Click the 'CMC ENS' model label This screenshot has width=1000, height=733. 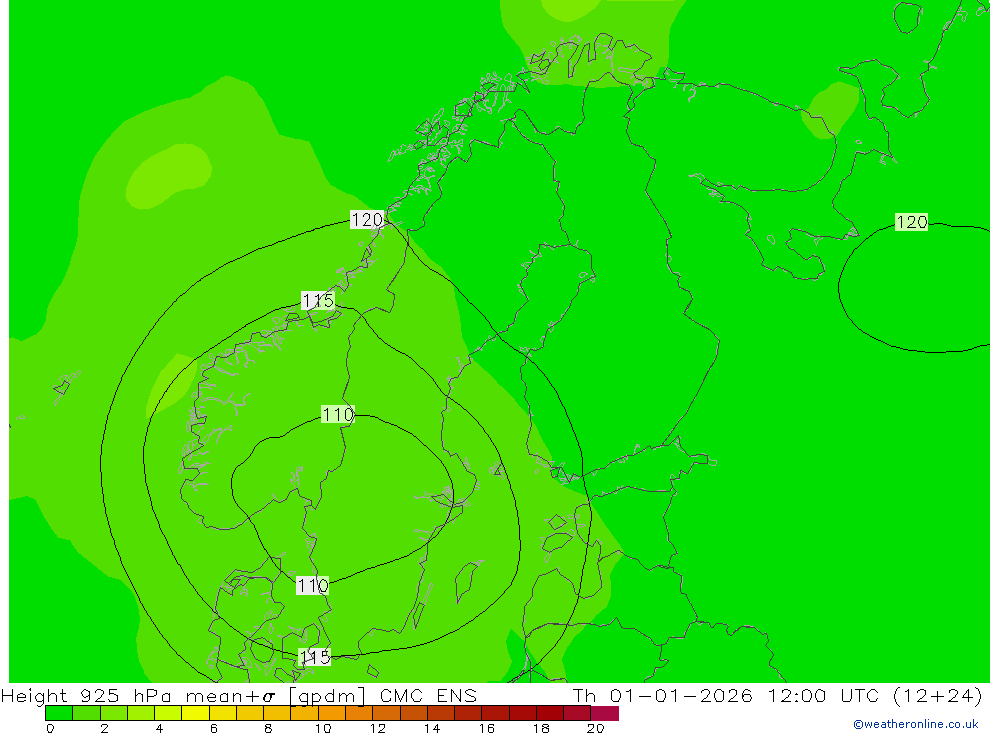[428, 695]
